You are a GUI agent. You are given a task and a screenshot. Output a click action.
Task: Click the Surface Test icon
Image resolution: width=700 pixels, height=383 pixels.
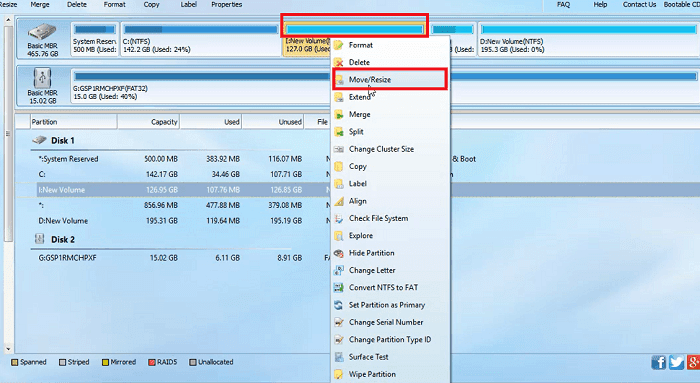click(x=339, y=357)
